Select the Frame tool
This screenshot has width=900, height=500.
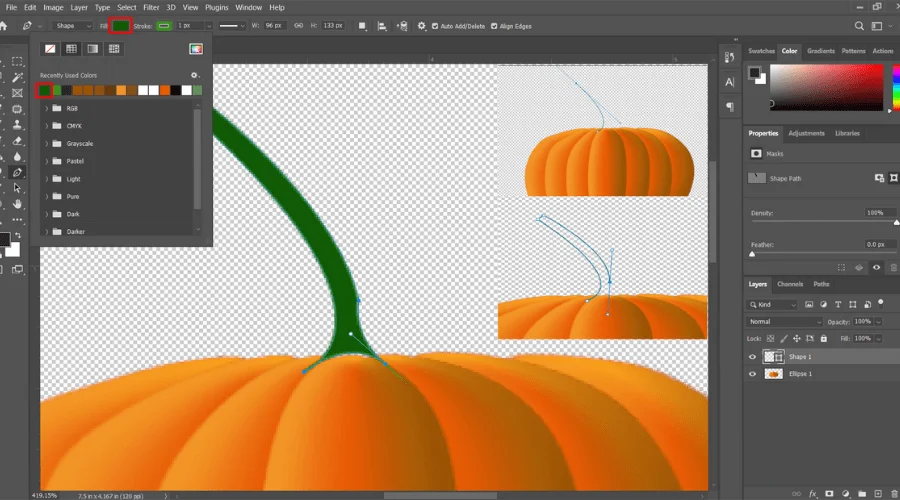[x=17, y=93]
